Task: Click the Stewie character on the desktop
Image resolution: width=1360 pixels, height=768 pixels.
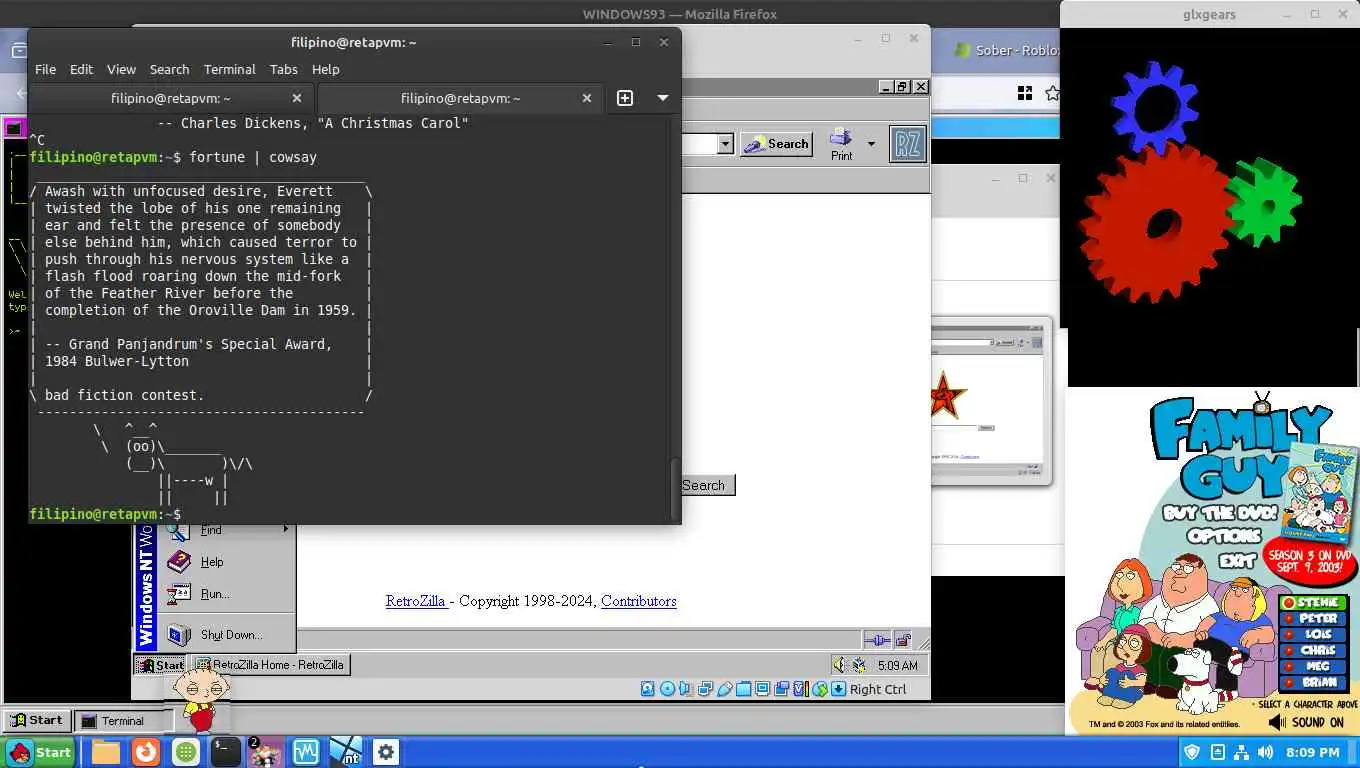Action: 200,700
